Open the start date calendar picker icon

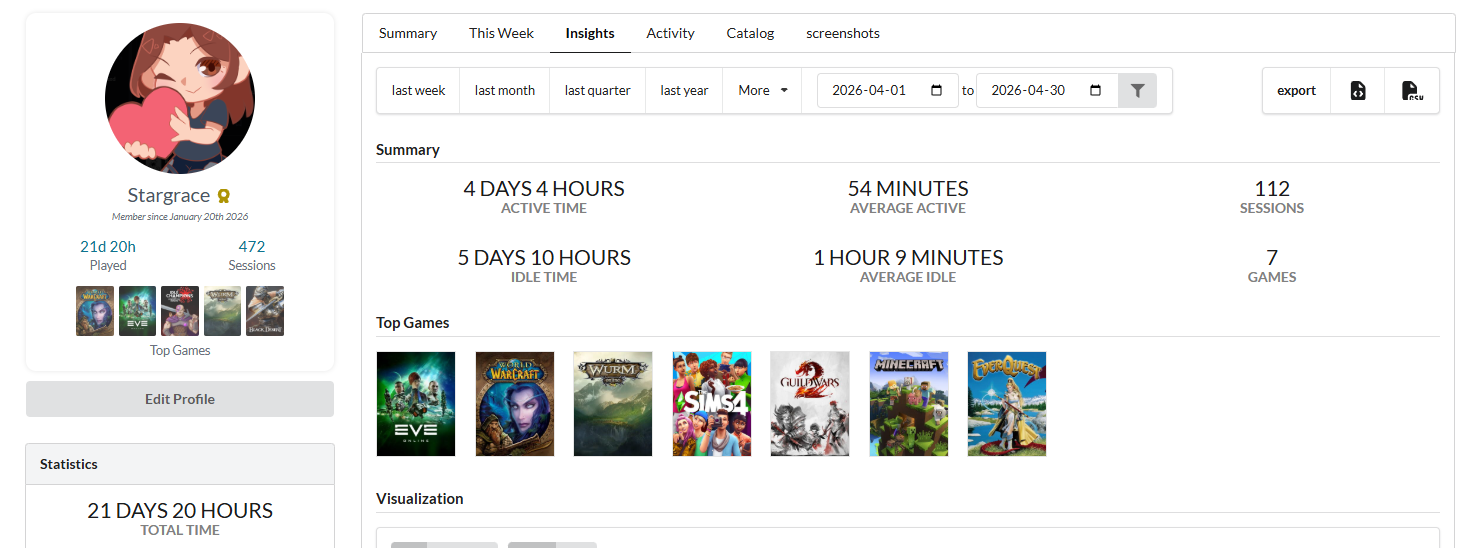(937, 90)
